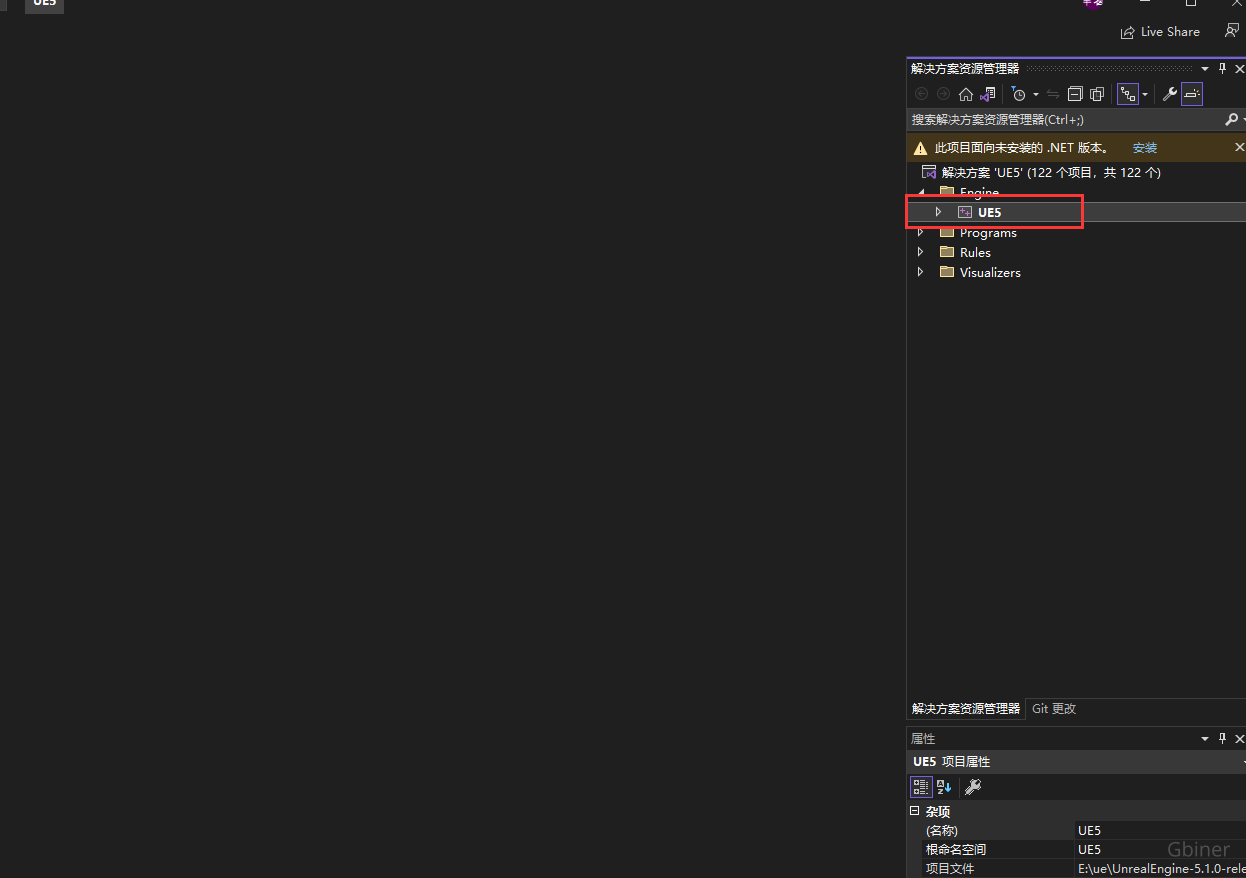Select the 解决方案资源管理器 bottom tab

click(965, 708)
